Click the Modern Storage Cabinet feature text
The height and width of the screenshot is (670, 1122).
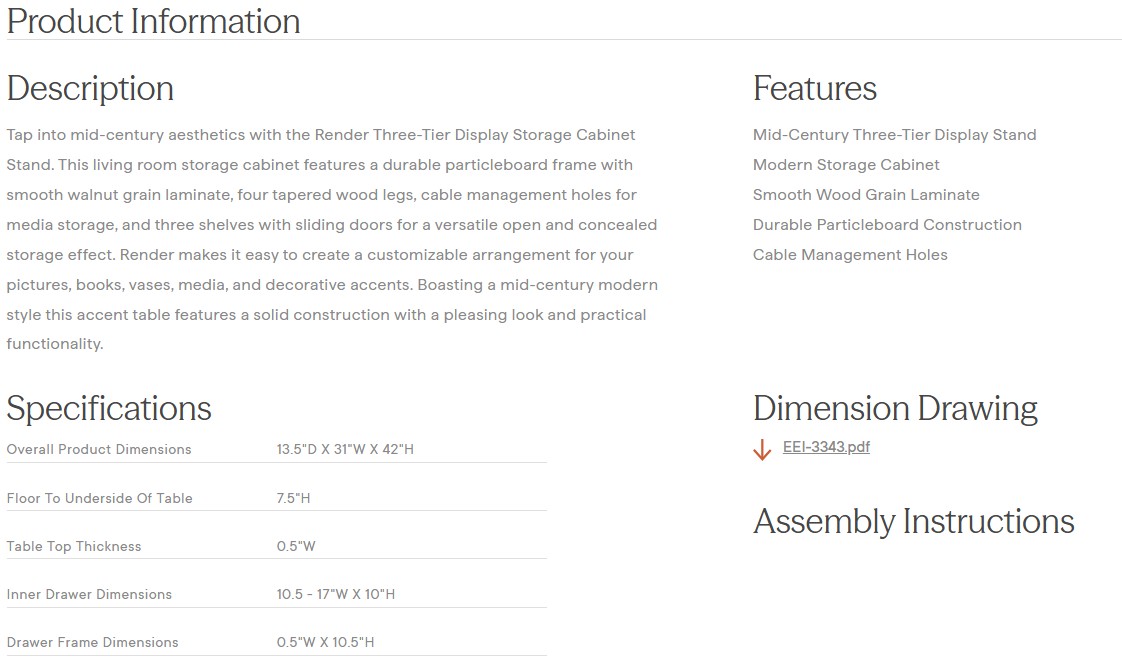846,165
